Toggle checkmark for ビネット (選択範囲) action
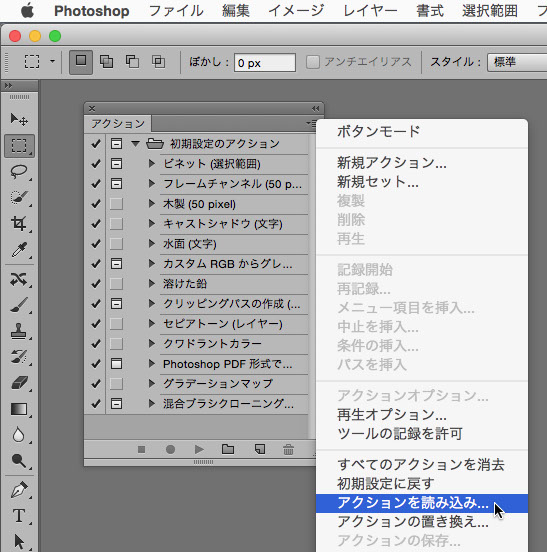 95,164
